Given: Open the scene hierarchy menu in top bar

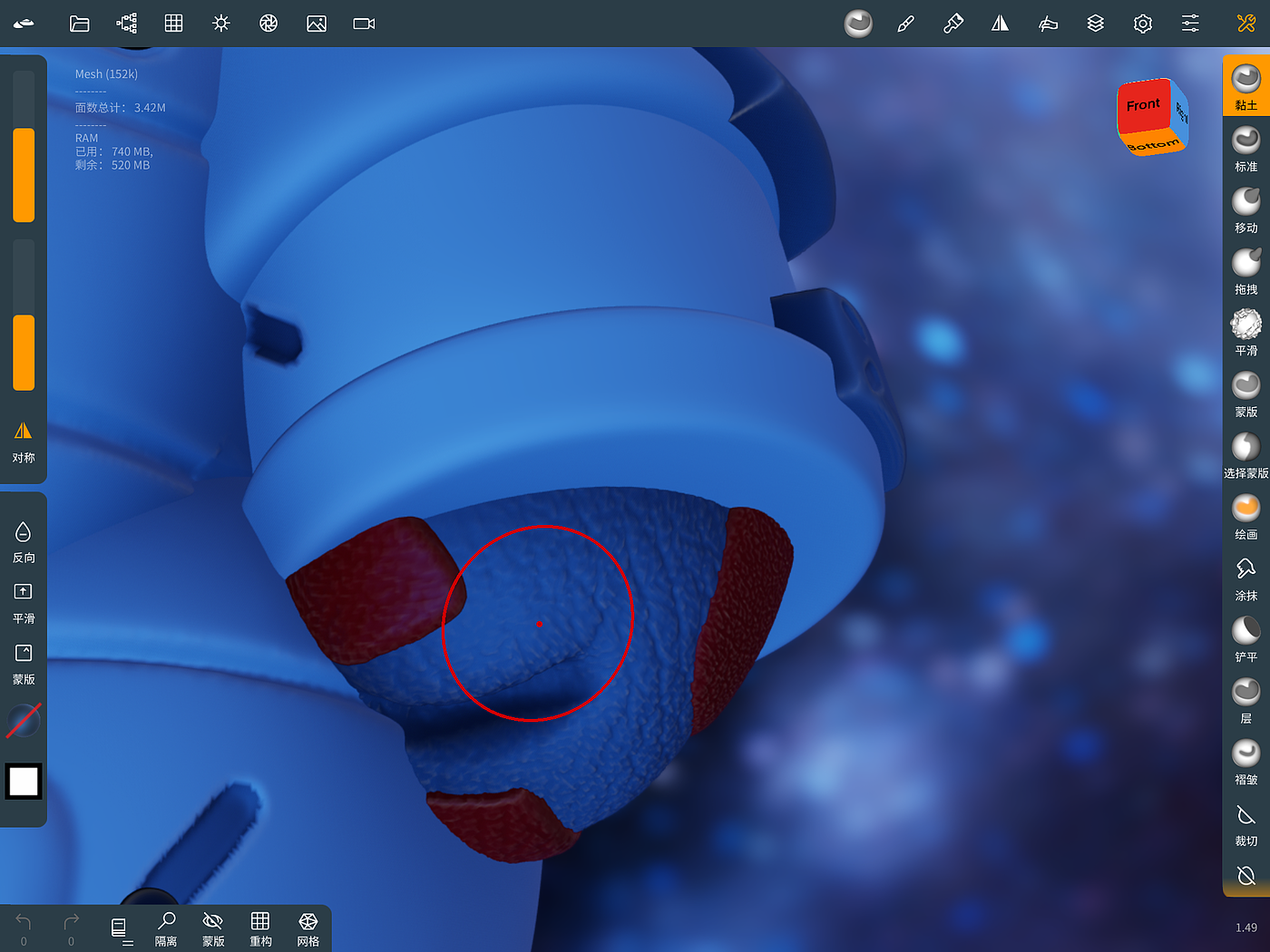Looking at the screenshot, I should tap(127, 24).
